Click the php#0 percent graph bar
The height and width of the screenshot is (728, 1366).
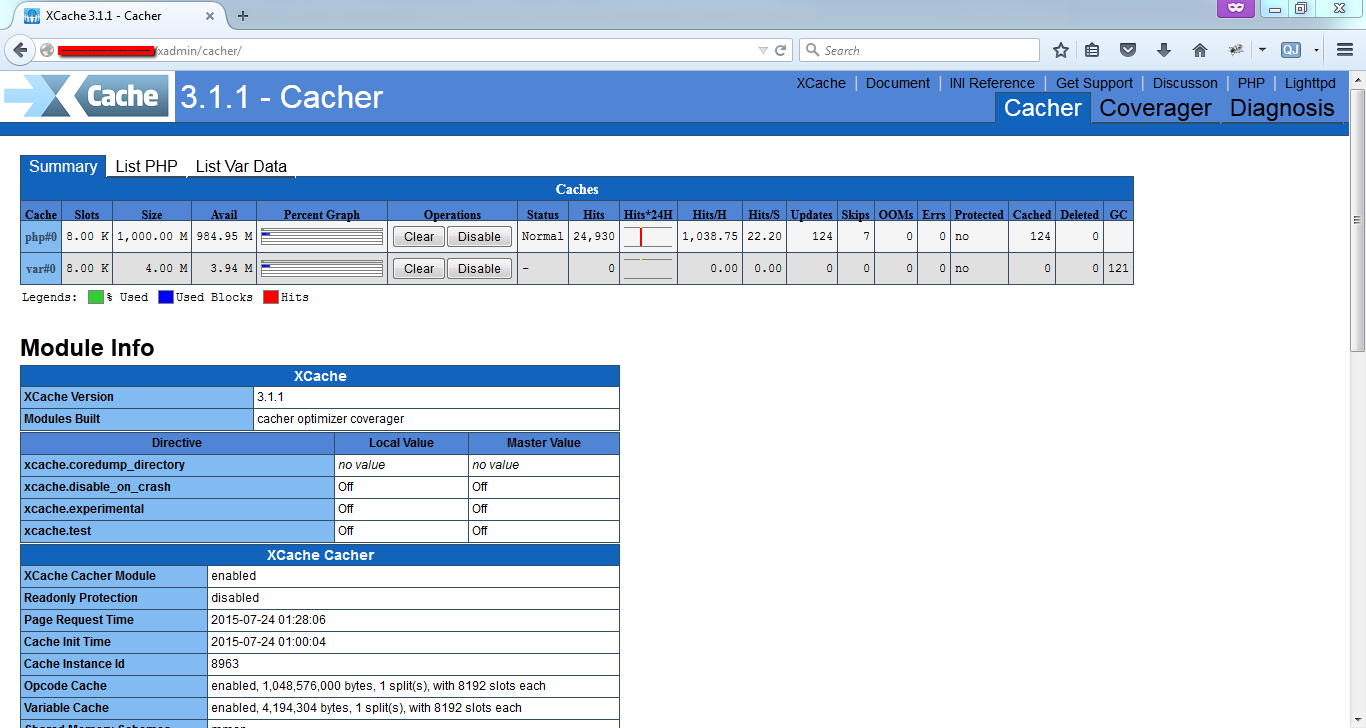coord(322,237)
